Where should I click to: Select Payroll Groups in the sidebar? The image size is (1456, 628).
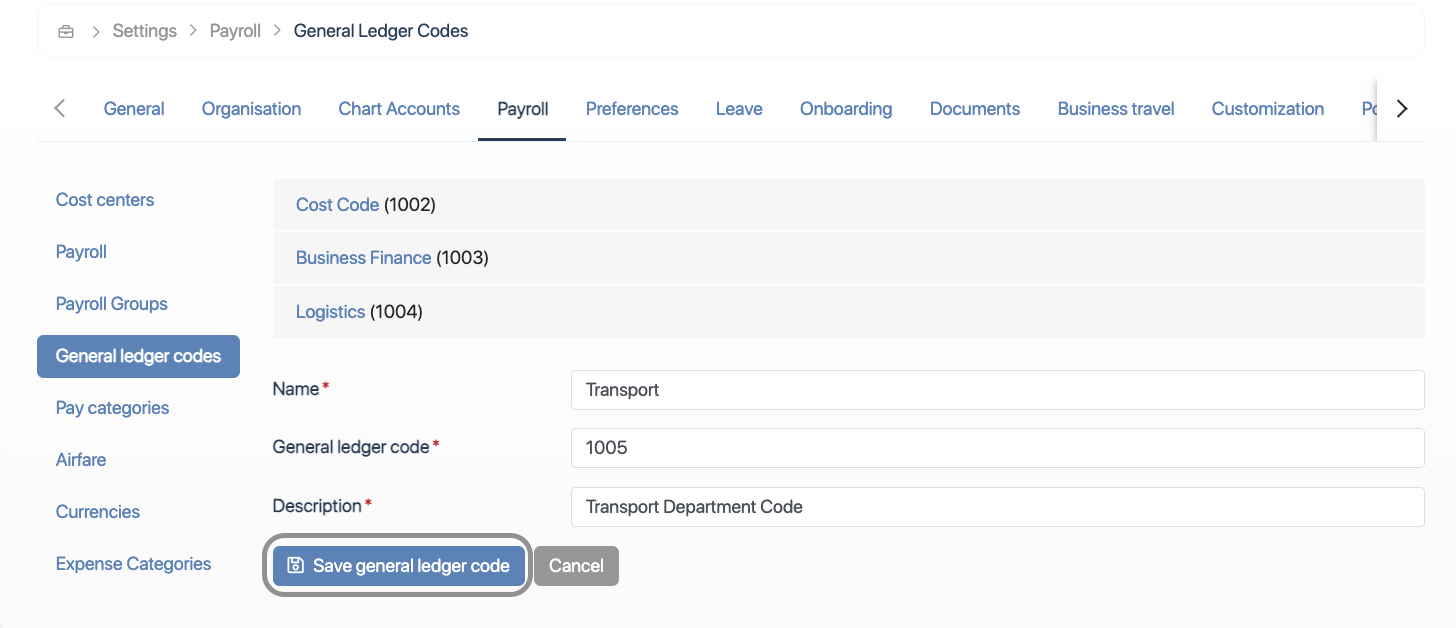[112, 304]
